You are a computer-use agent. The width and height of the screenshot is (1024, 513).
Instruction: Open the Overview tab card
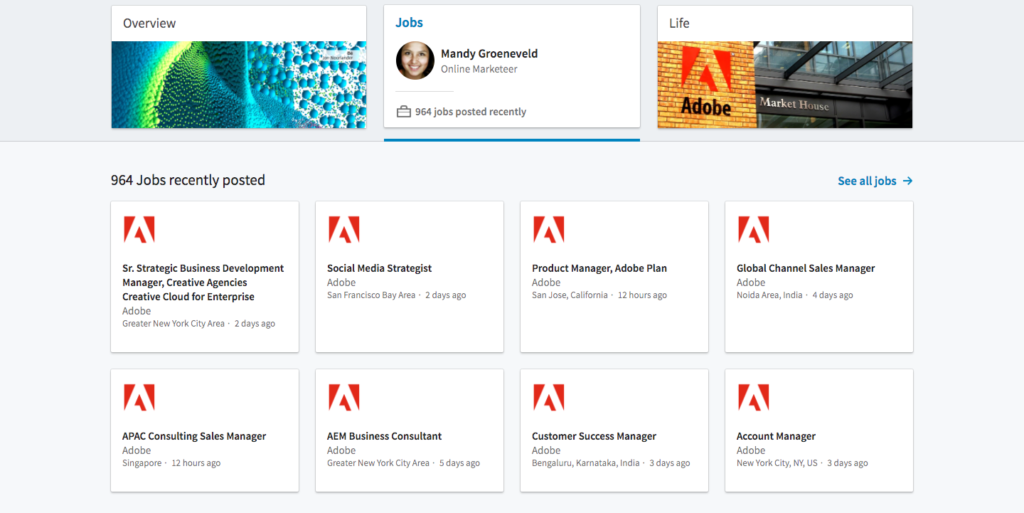pos(238,67)
